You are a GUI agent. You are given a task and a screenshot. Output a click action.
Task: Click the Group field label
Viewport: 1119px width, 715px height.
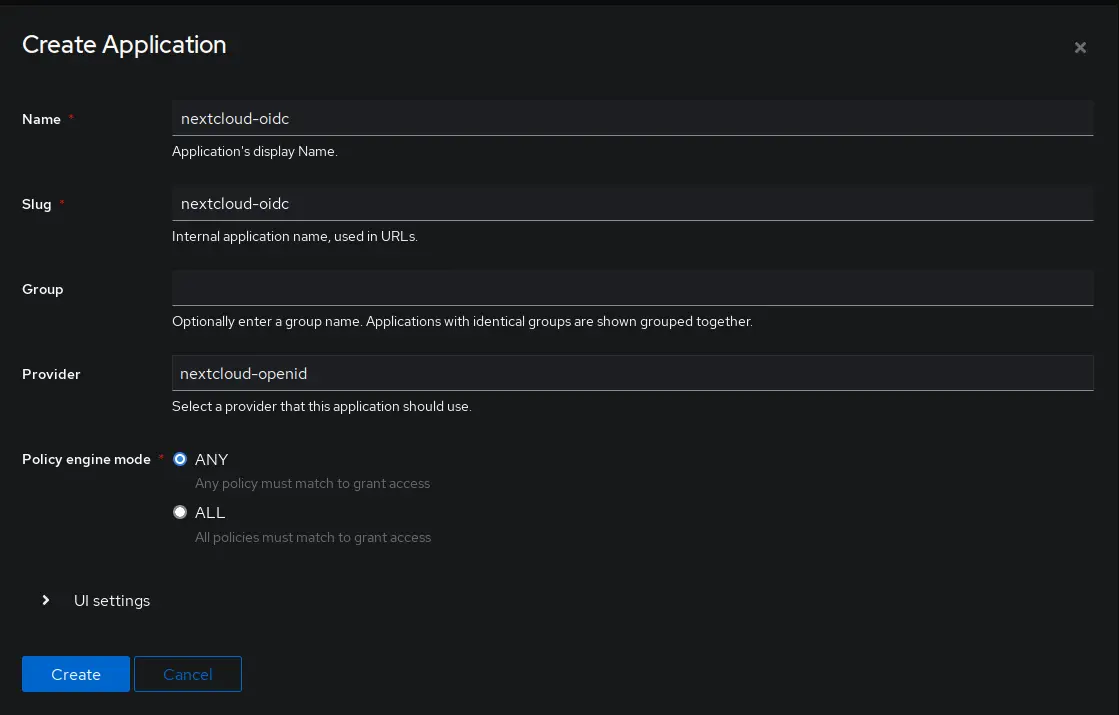43,289
